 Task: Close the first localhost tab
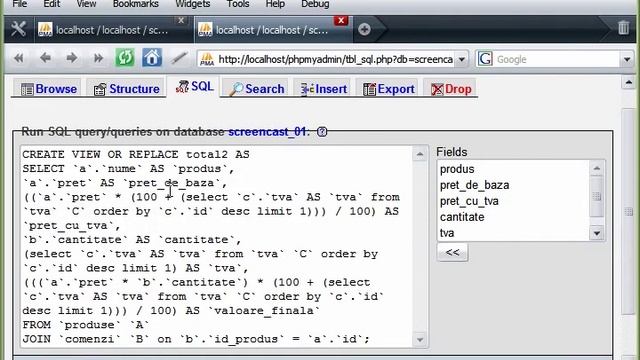(x=181, y=20)
